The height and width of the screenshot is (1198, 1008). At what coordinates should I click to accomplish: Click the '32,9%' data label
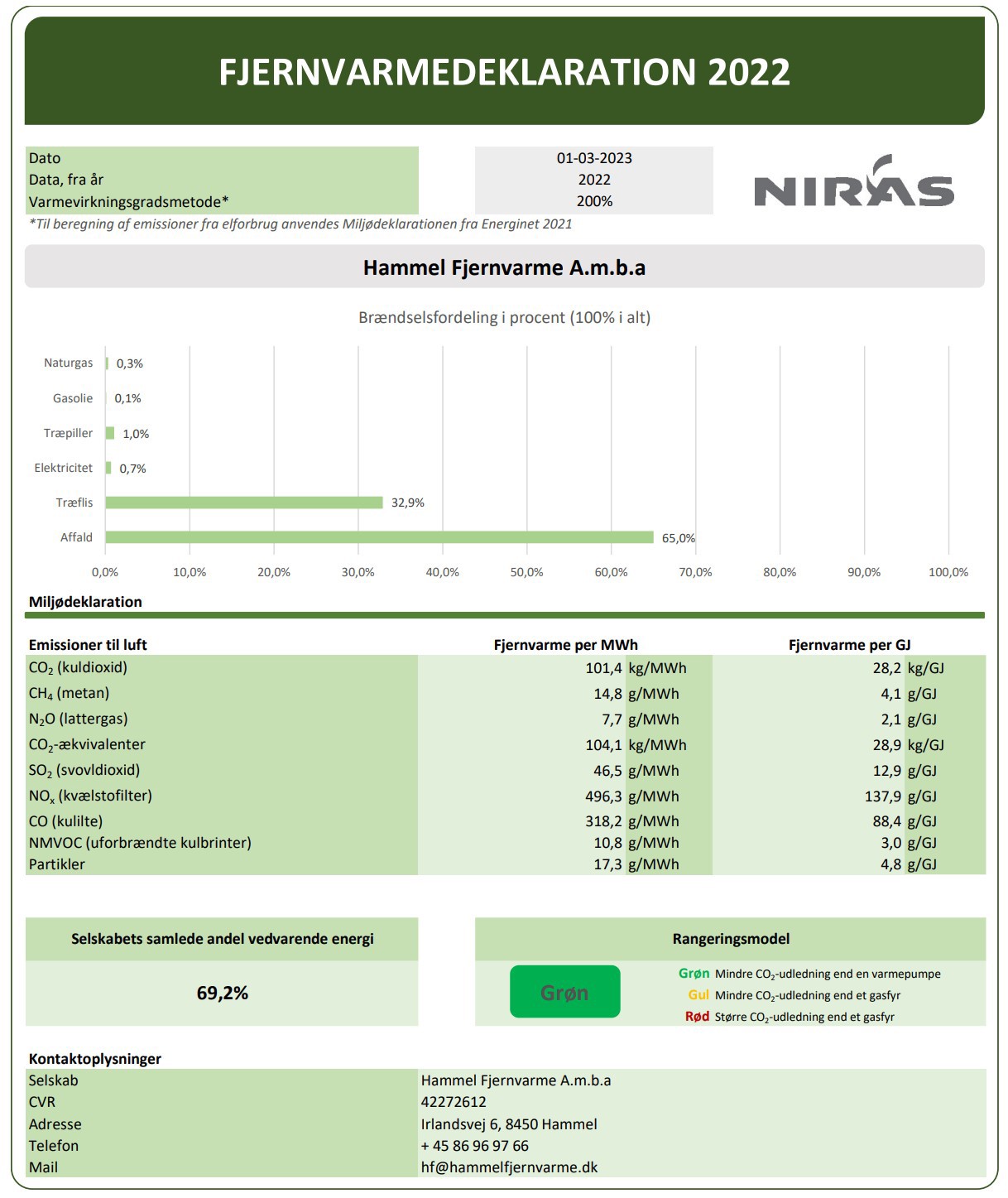click(408, 503)
